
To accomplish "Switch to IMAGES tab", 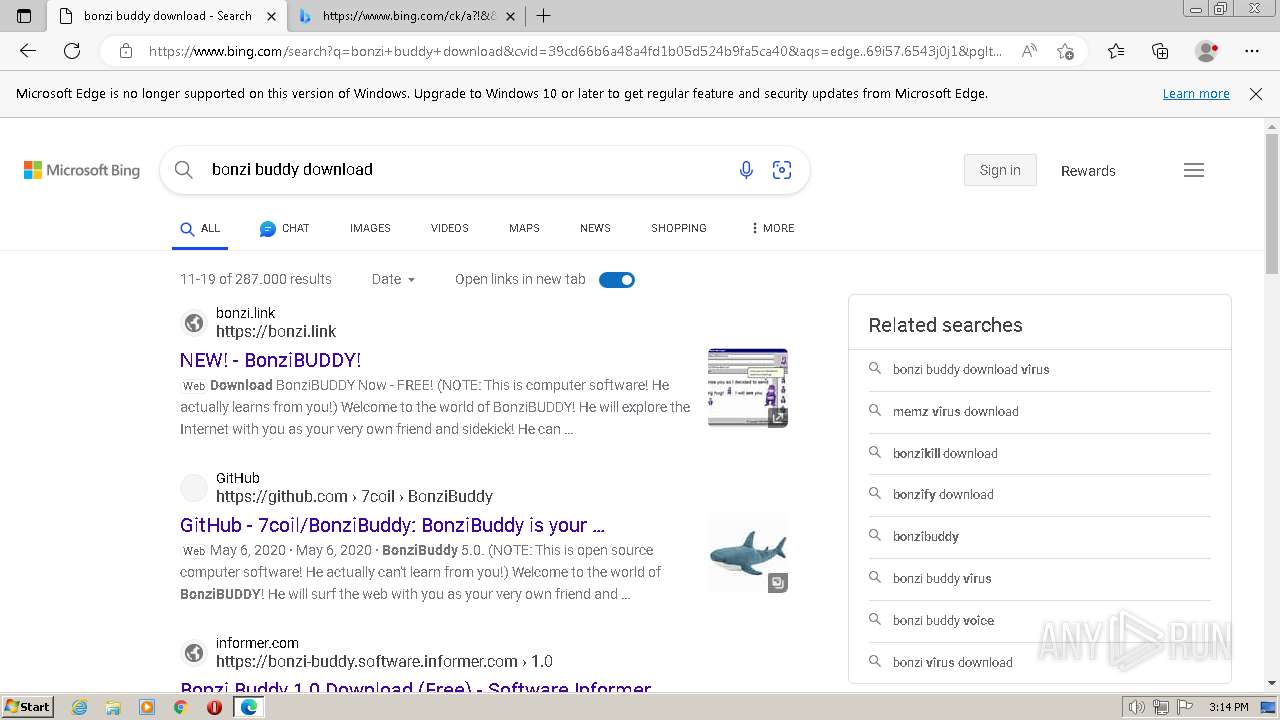I will click(x=370, y=228).
